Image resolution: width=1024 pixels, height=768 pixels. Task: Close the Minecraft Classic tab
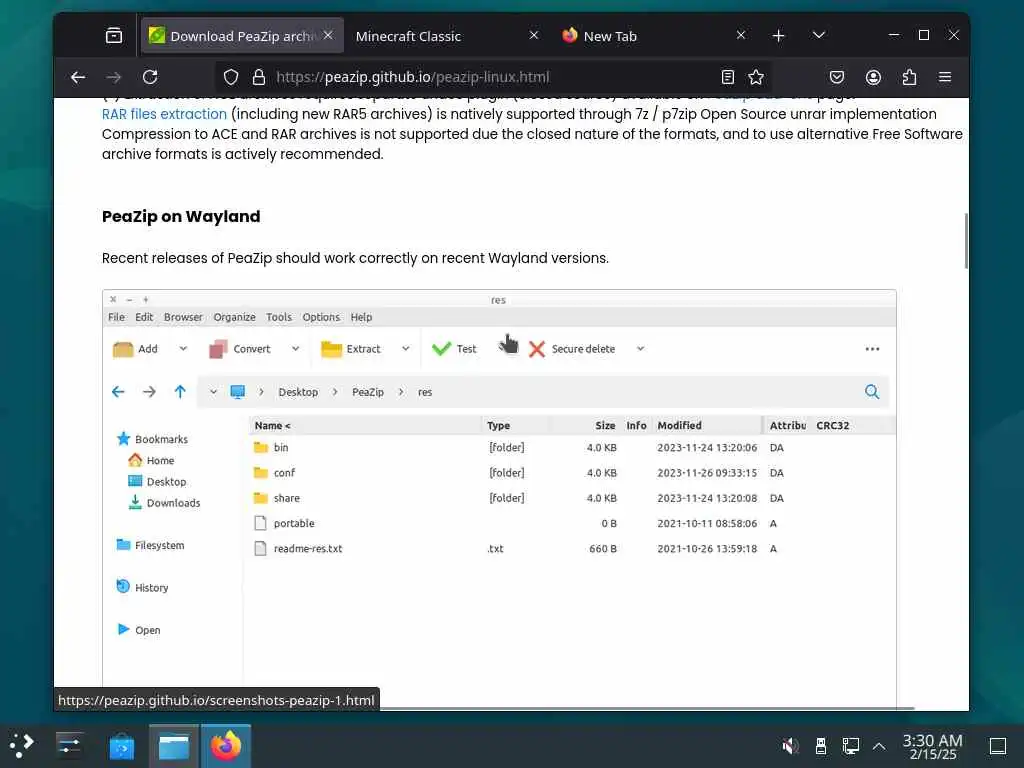[x=534, y=35]
